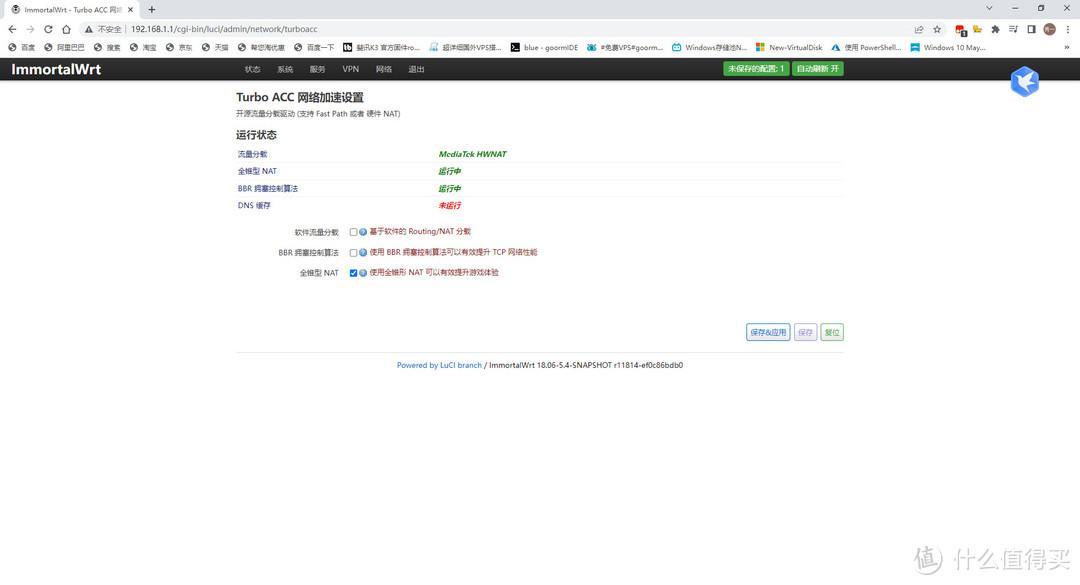Click 退出 to log out
Screen dimensions: 1080x585
pos(416,70)
